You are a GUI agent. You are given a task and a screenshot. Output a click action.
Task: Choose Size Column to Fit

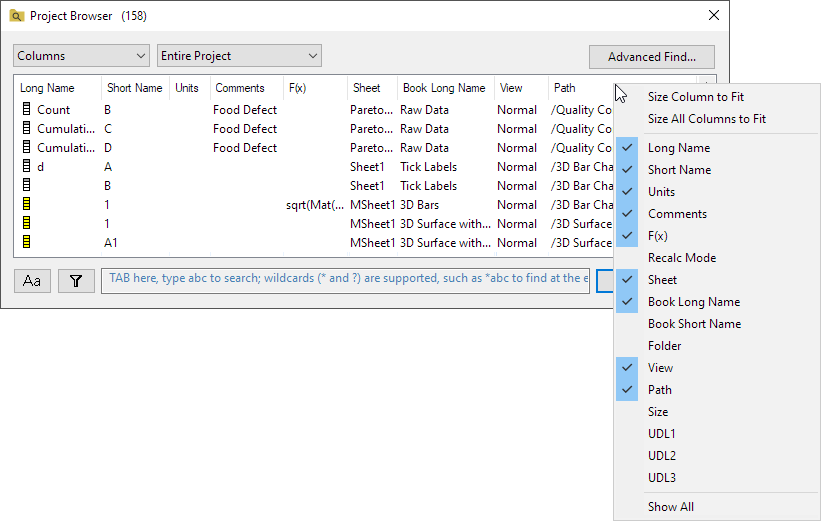click(695, 97)
